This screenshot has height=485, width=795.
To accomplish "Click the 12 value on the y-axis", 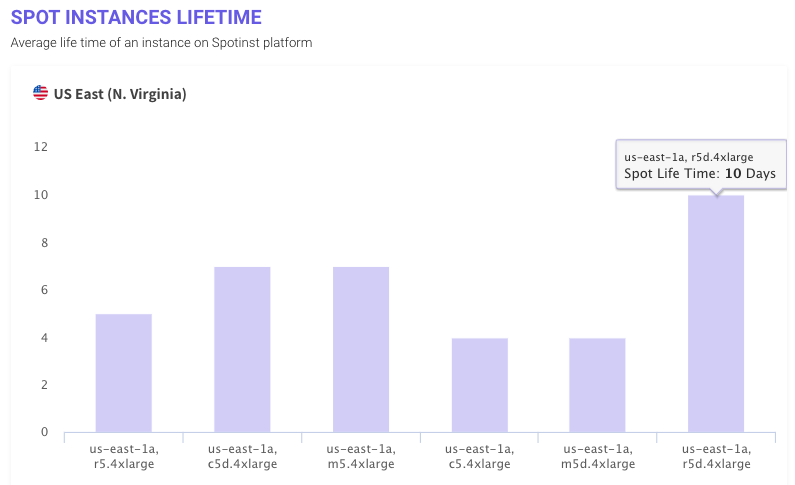I will [41, 147].
